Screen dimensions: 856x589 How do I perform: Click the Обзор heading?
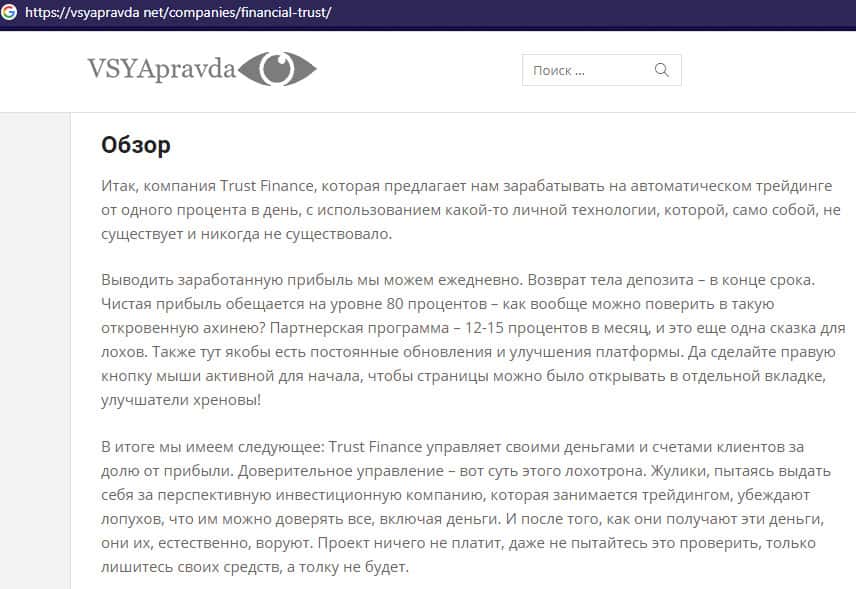(136, 145)
